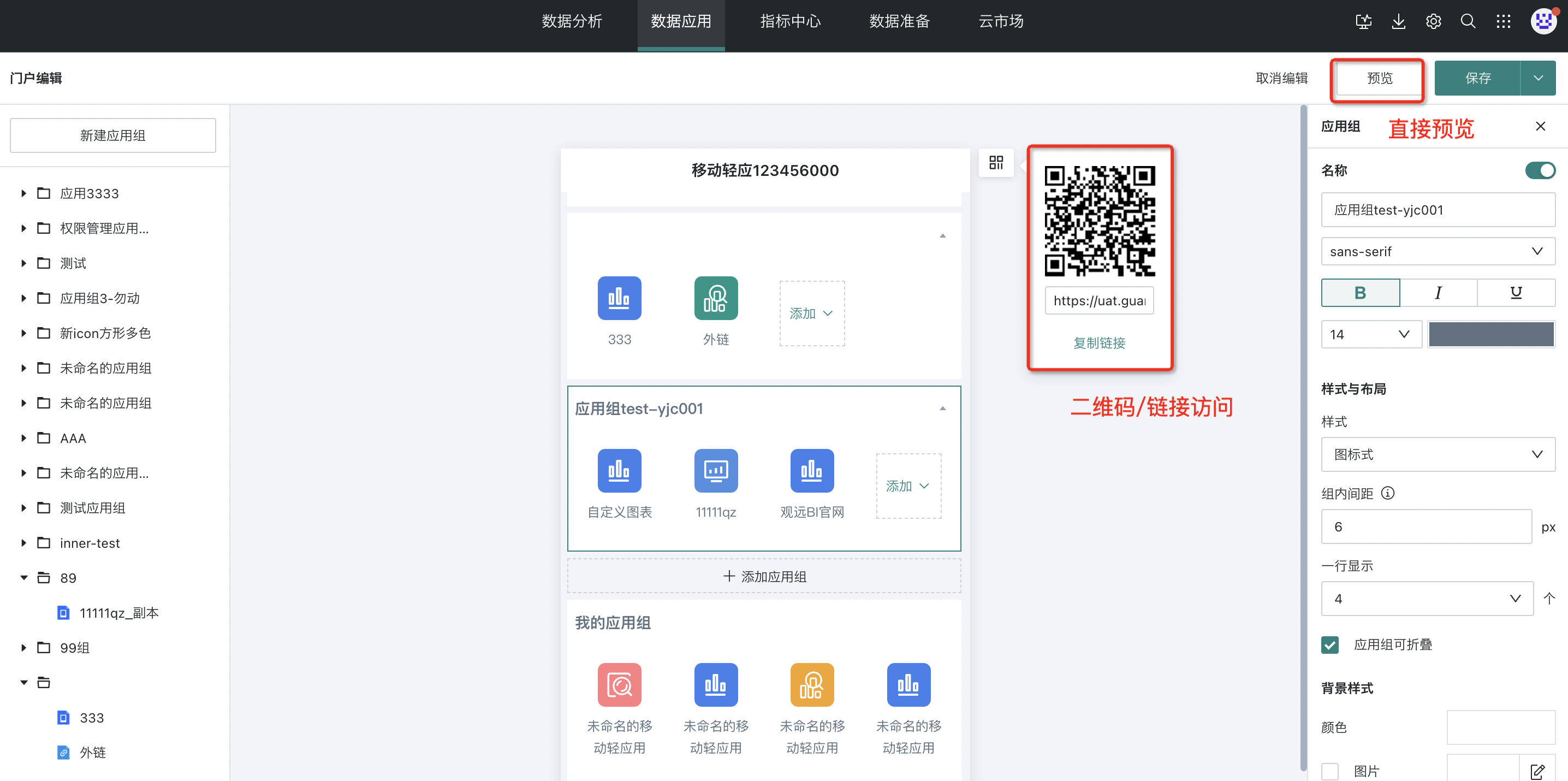Open the apps grid icon

[x=1503, y=22]
